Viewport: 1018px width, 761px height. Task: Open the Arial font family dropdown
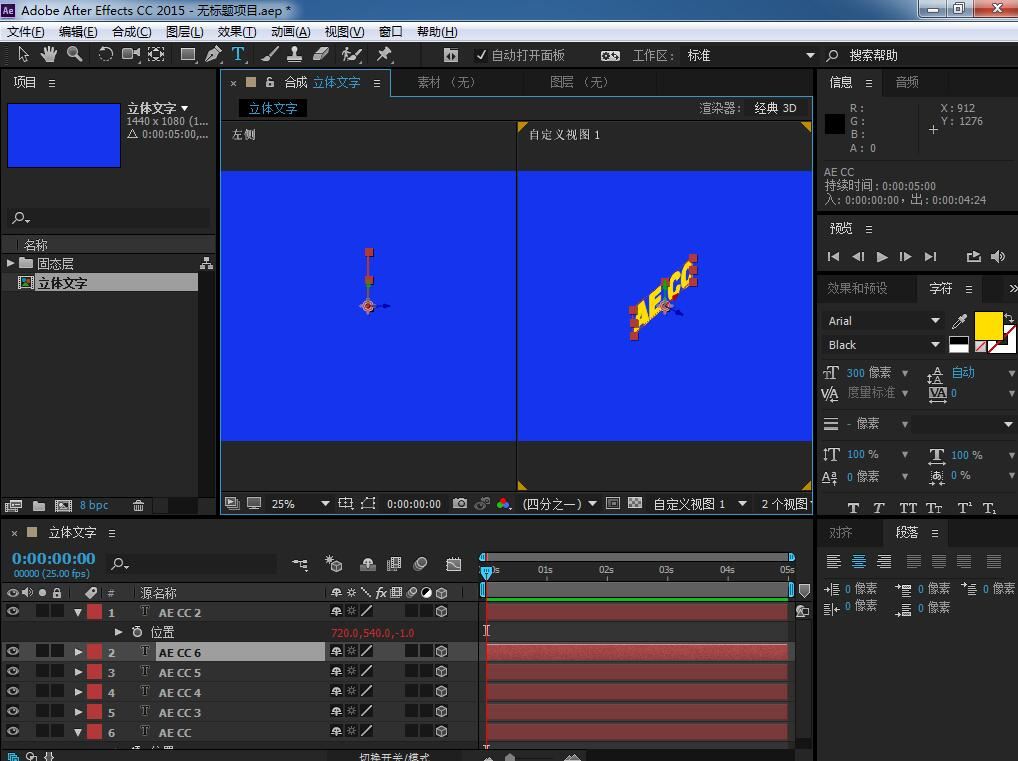point(882,321)
